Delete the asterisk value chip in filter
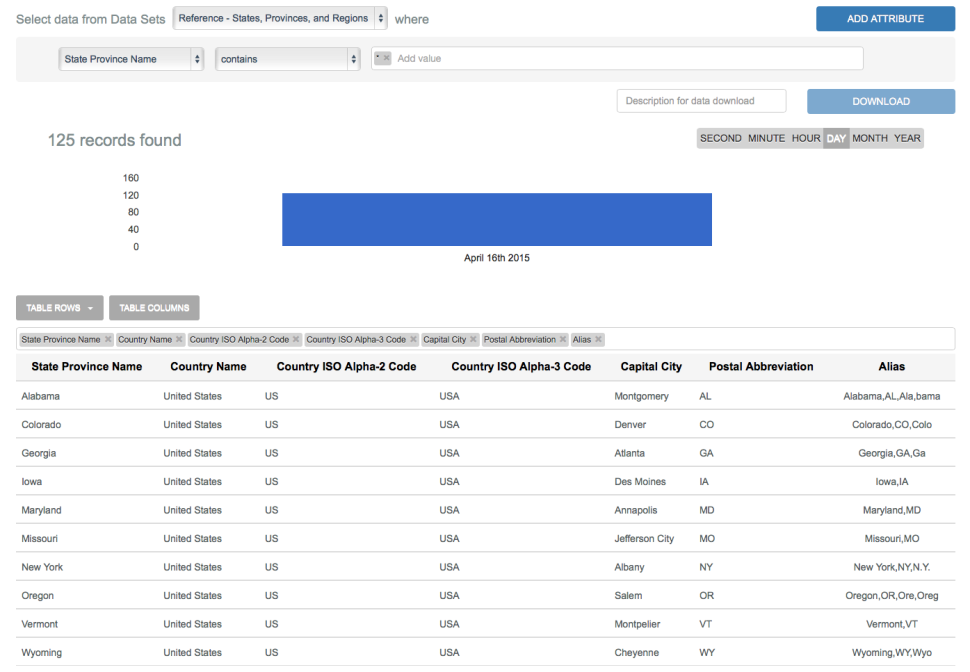Screen dimensions: 970x672 click(387, 59)
